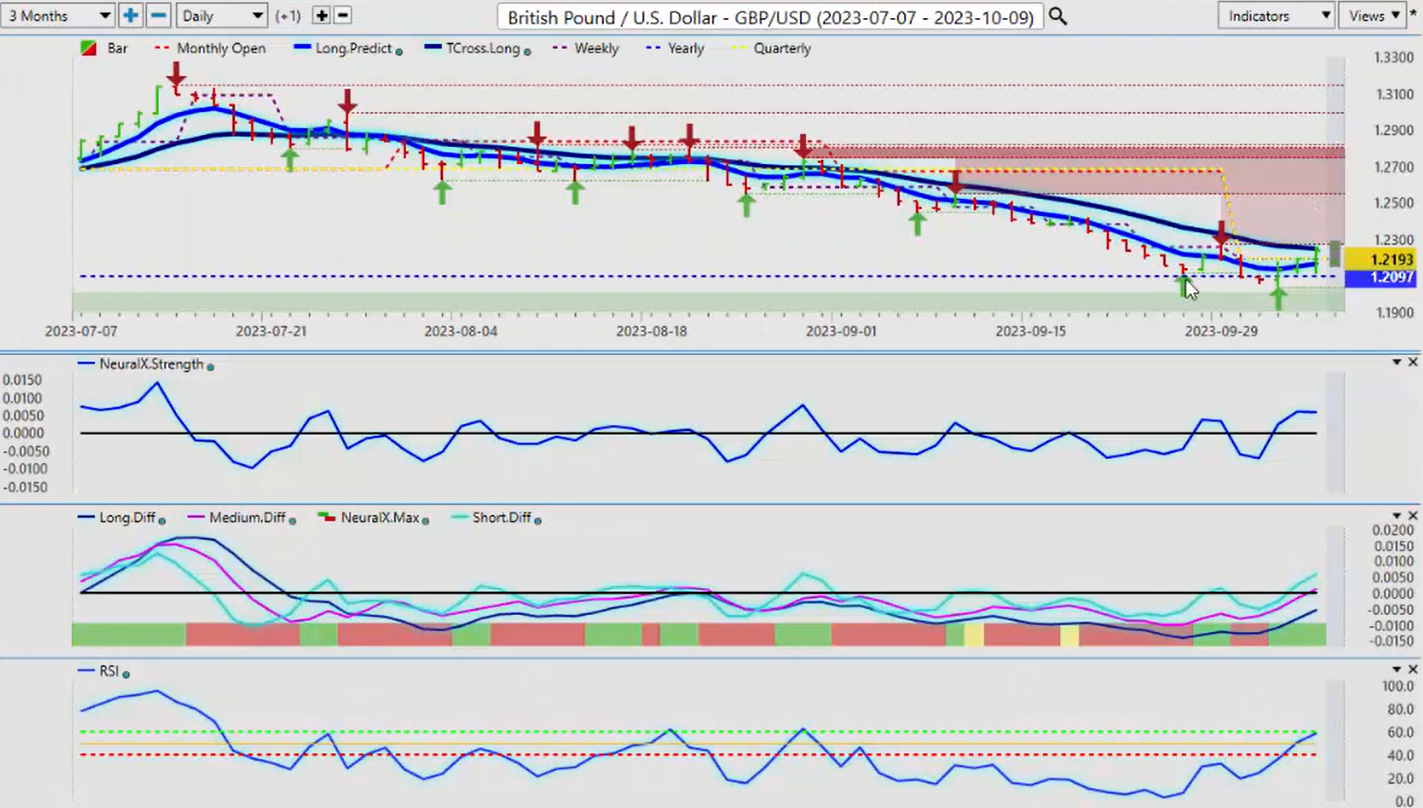This screenshot has height=808, width=1423.
Task: Open the 3 Months time range dropdown
Action: pos(58,15)
